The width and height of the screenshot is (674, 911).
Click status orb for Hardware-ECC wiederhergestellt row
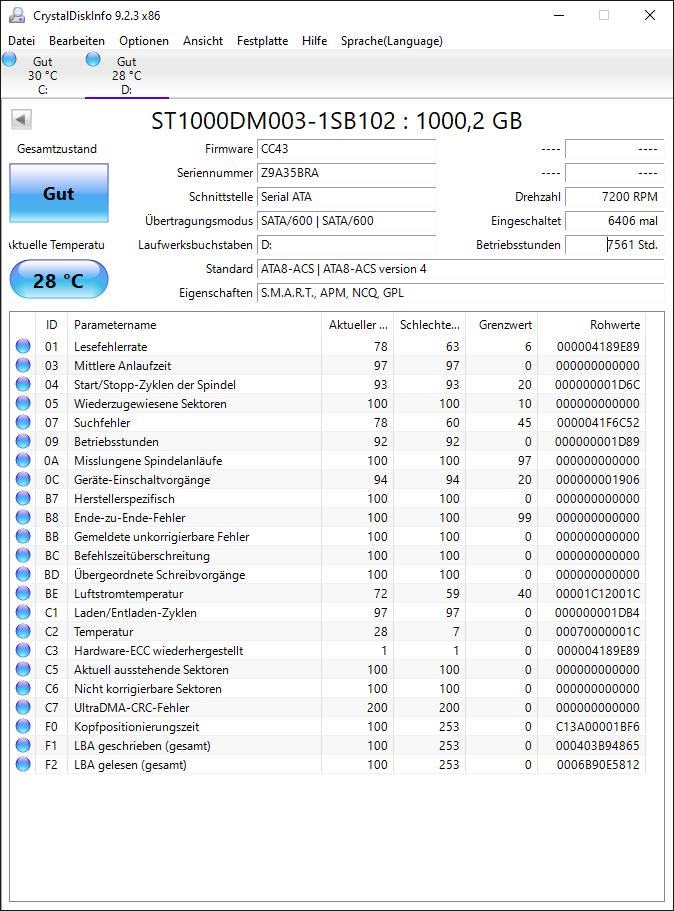coord(23,650)
